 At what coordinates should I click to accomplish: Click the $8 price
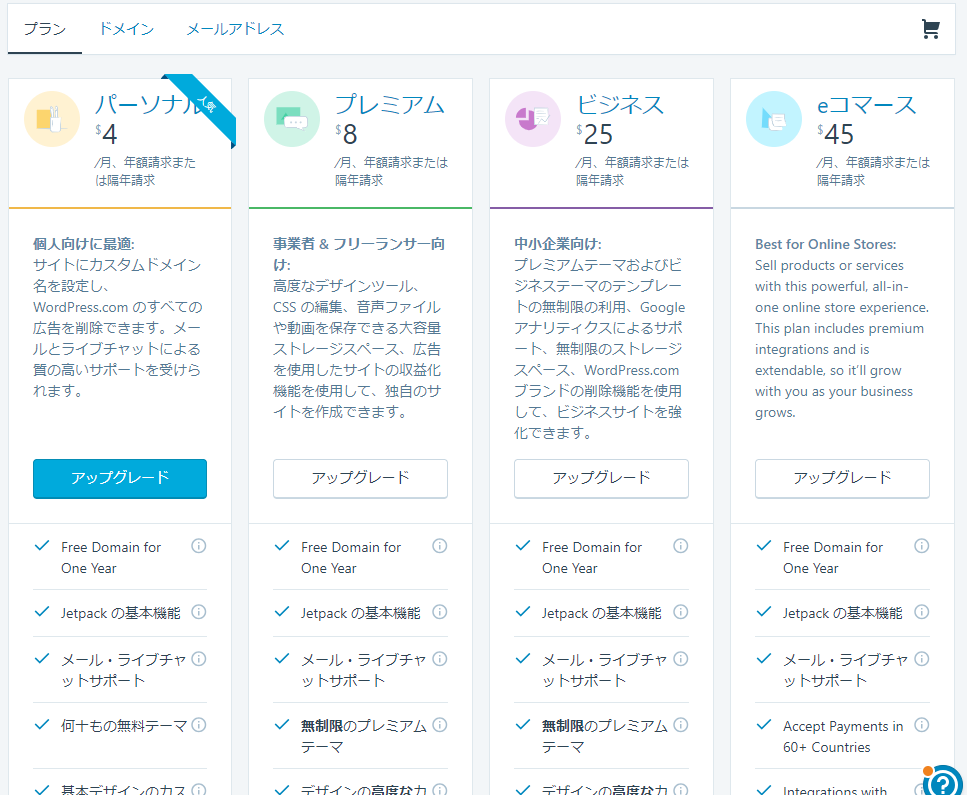click(x=347, y=134)
